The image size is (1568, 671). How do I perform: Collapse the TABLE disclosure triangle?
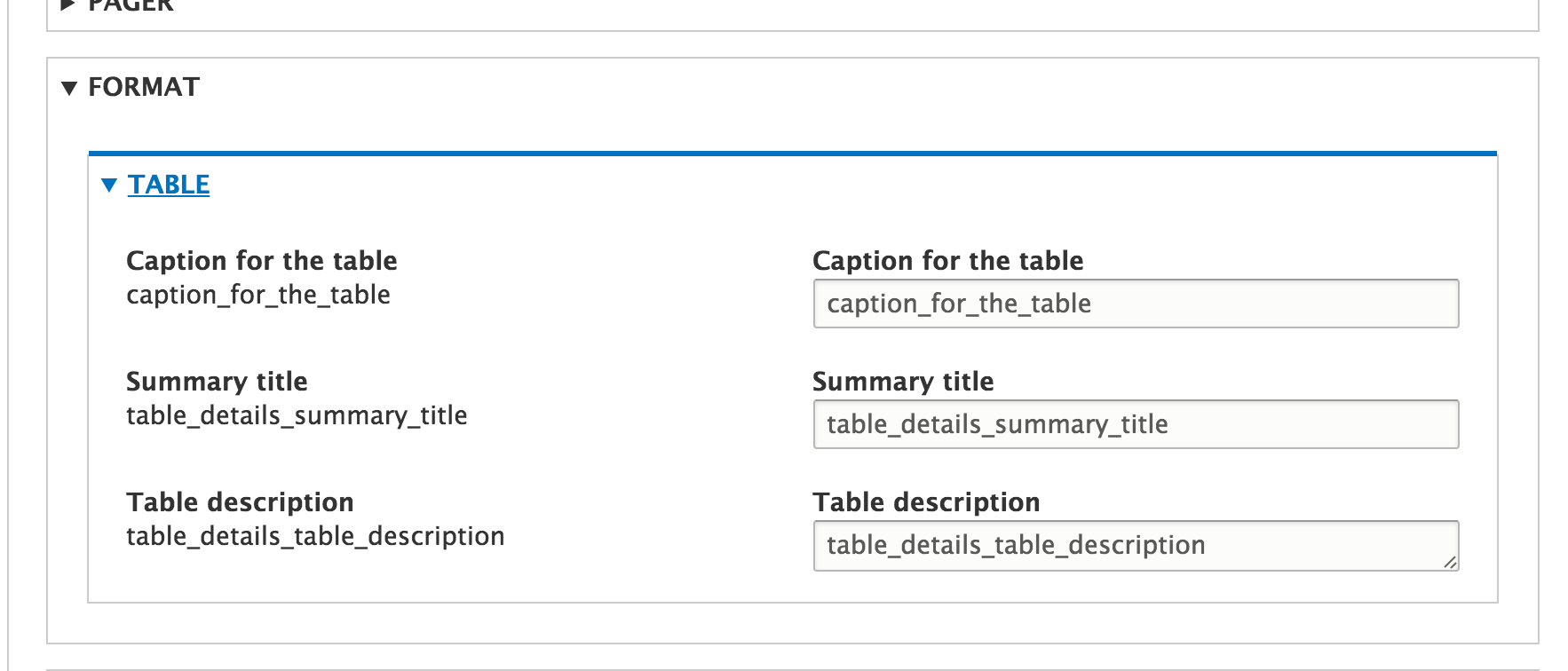pyautogui.click(x=109, y=185)
